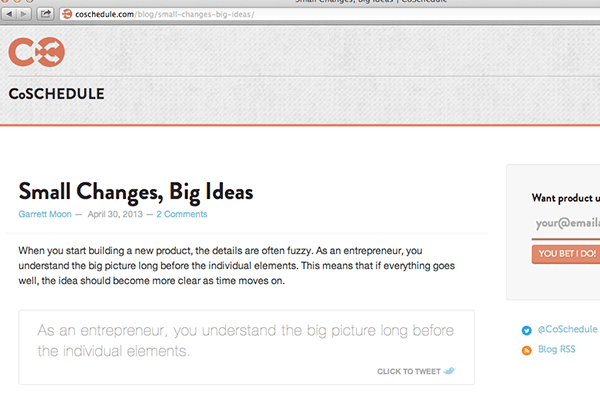Click the tweetable entrepreneur quote box
The width and height of the screenshot is (600, 400).
tap(246, 347)
